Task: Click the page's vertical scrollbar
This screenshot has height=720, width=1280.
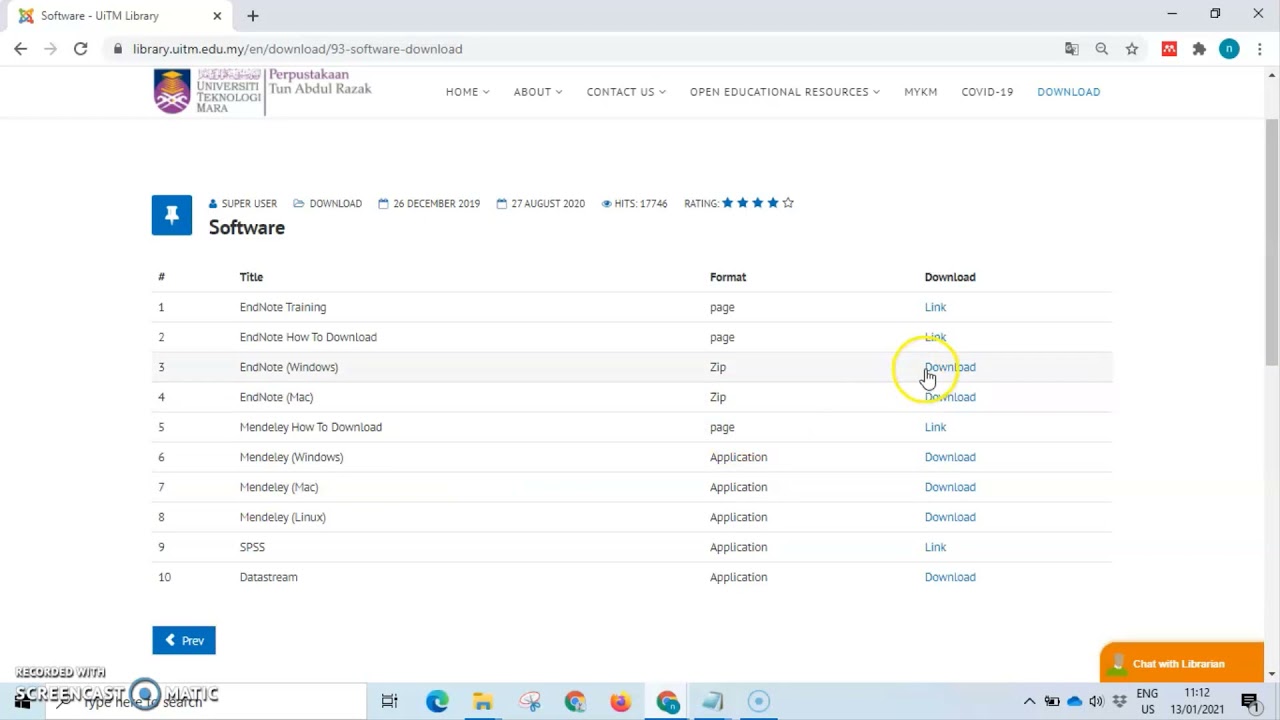Action: [x=1272, y=240]
